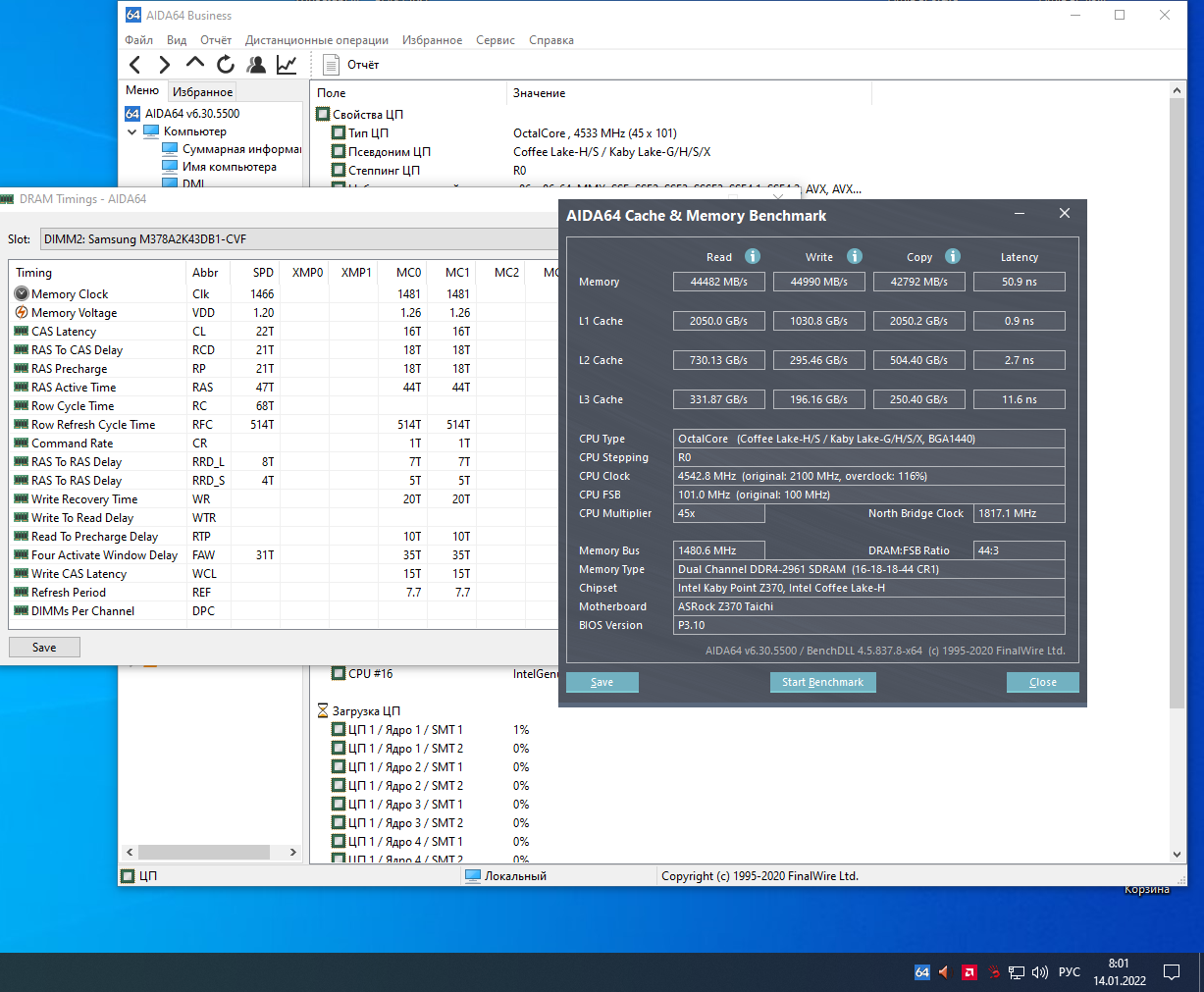Open the Справка menu

(551, 40)
